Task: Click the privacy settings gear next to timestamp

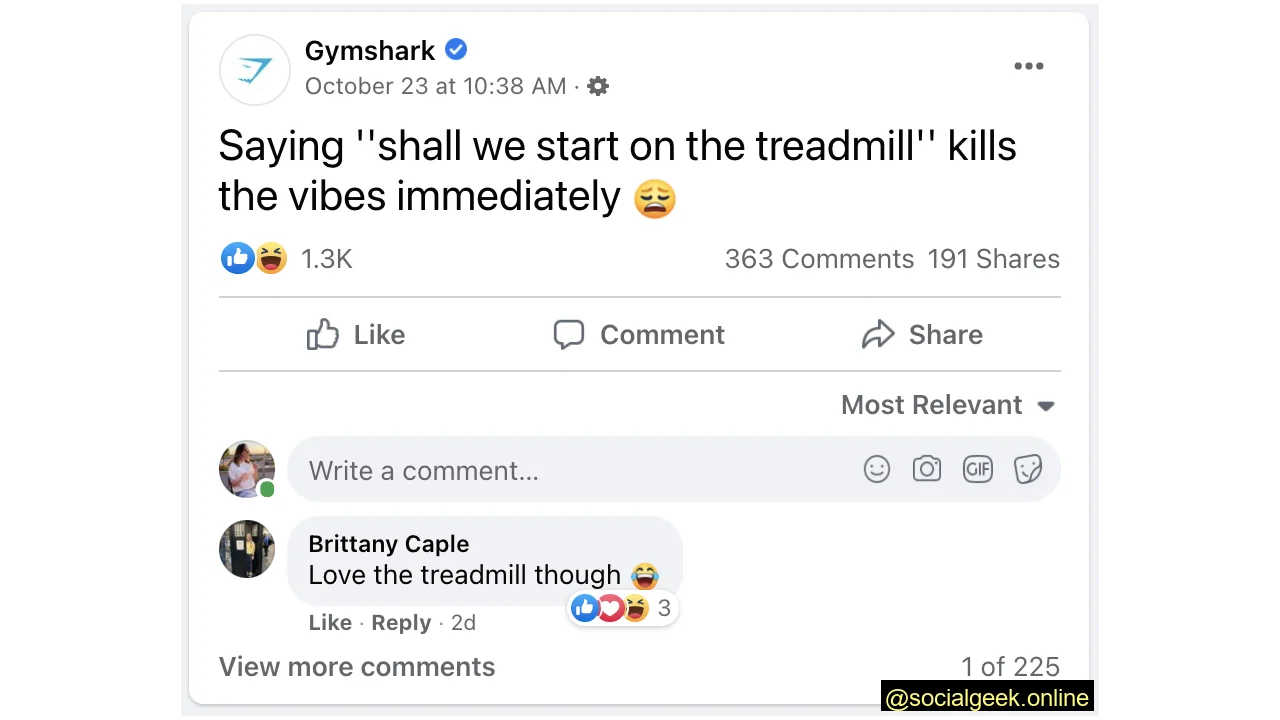Action: (597, 86)
